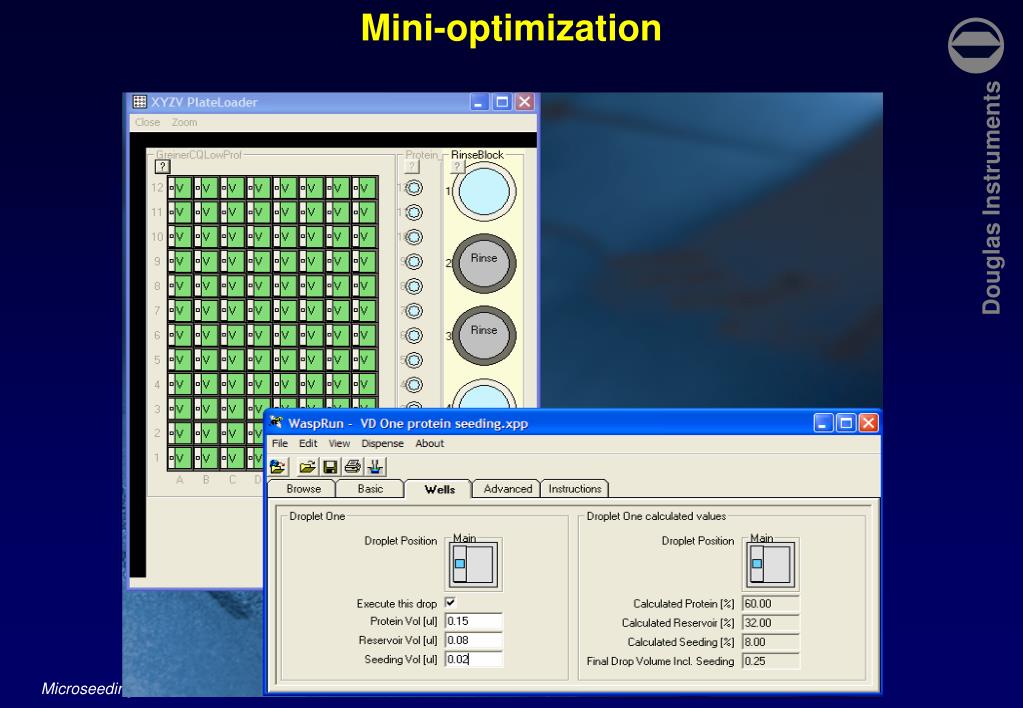The width and height of the screenshot is (1023, 708).
Task: Select protein vial 4 in PlateLoader
Action: [414, 385]
